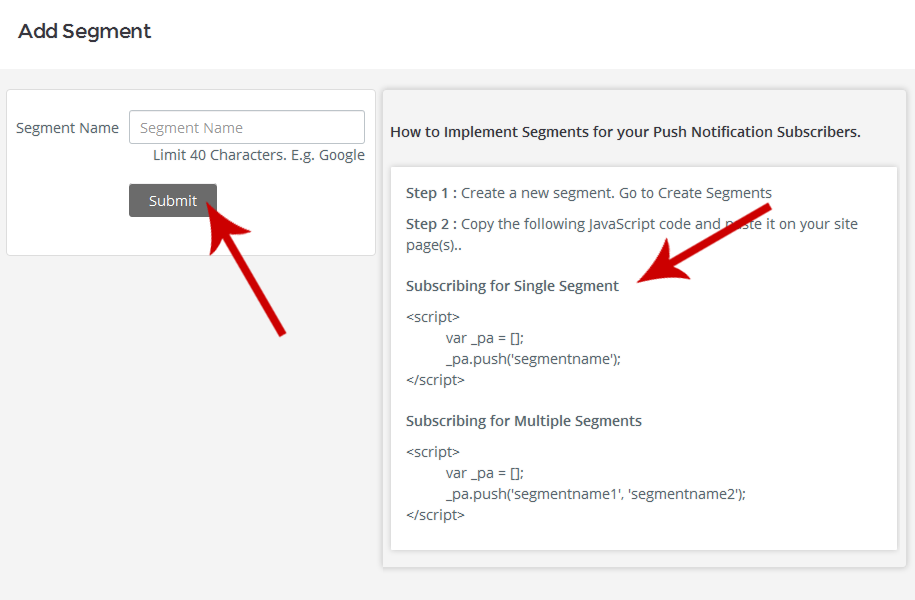The image size is (915, 600).
Task: Click the Submit button
Action: (x=173, y=200)
